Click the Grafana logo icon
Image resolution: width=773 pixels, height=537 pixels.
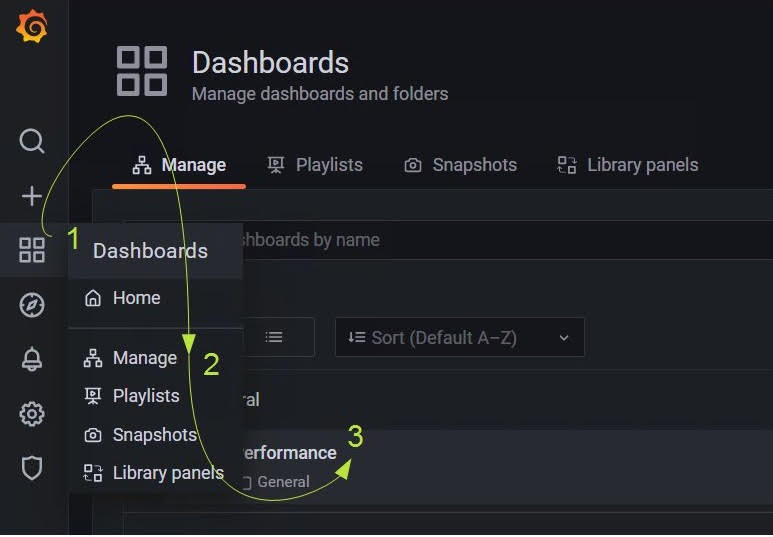[32, 26]
